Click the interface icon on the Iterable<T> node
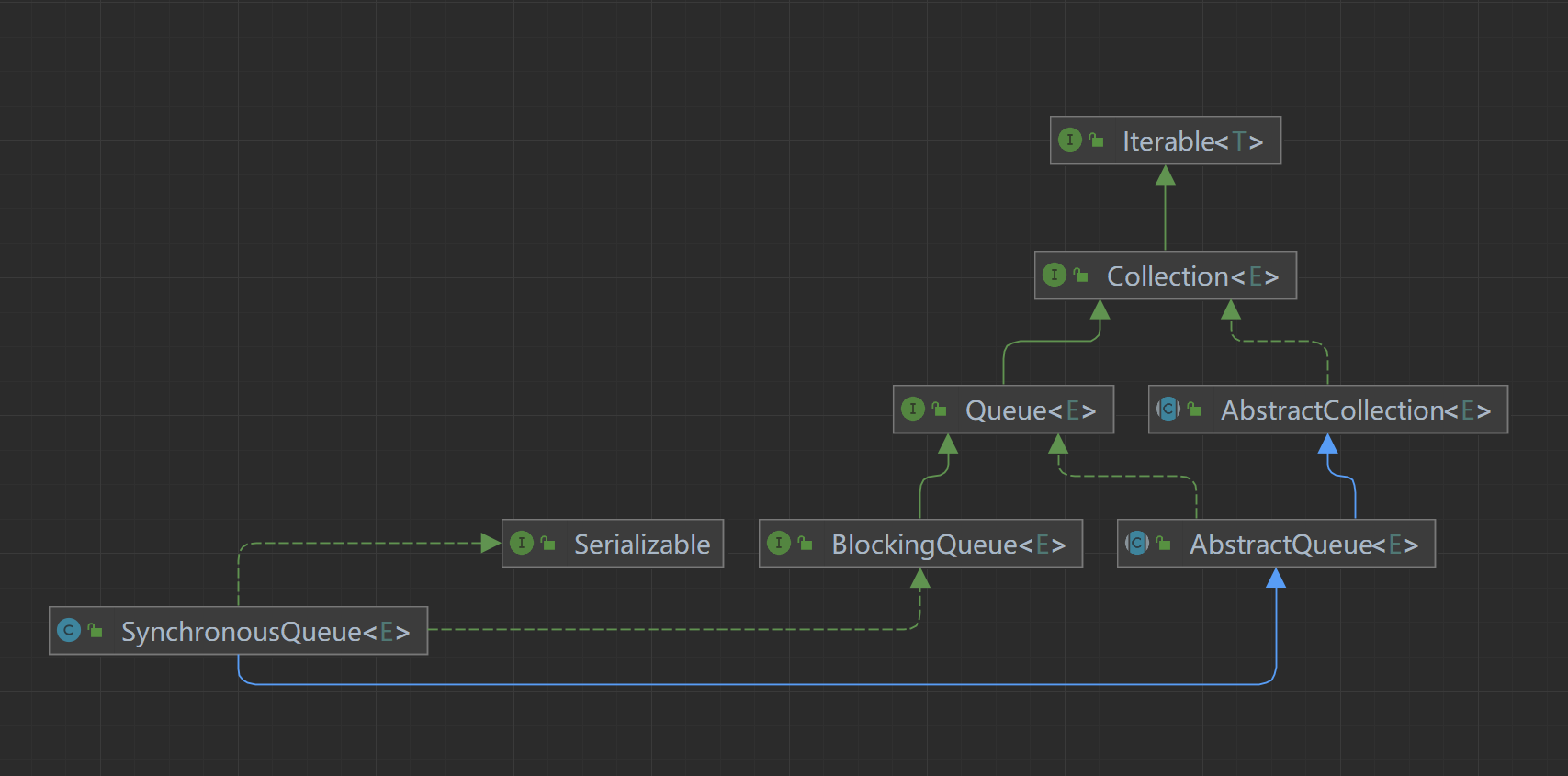The height and width of the screenshot is (776, 1568). point(1069,140)
